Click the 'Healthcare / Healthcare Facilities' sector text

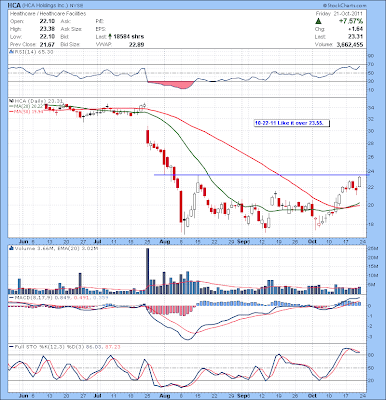pyautogui.click(x=48, y=14)
